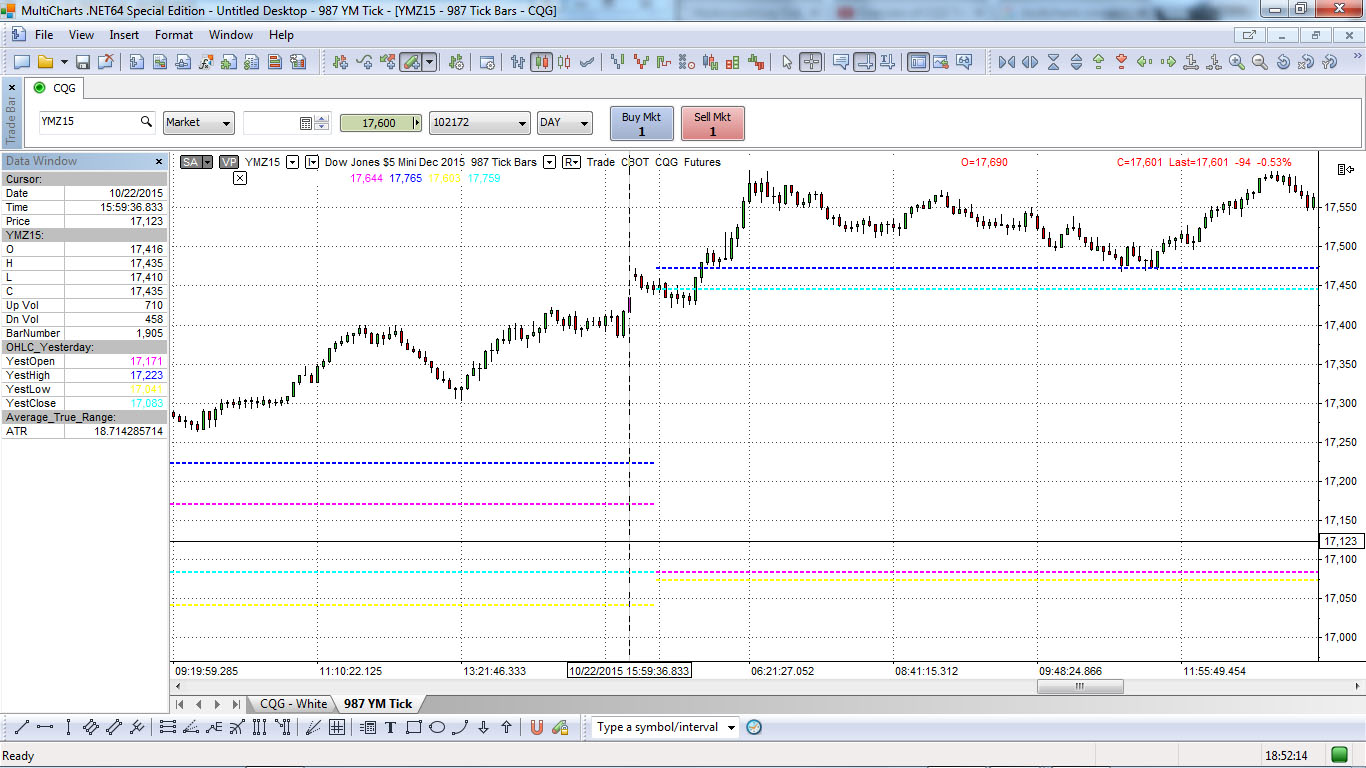
Task: Toggle the VP button on chart status line
Action: [229, 162]
